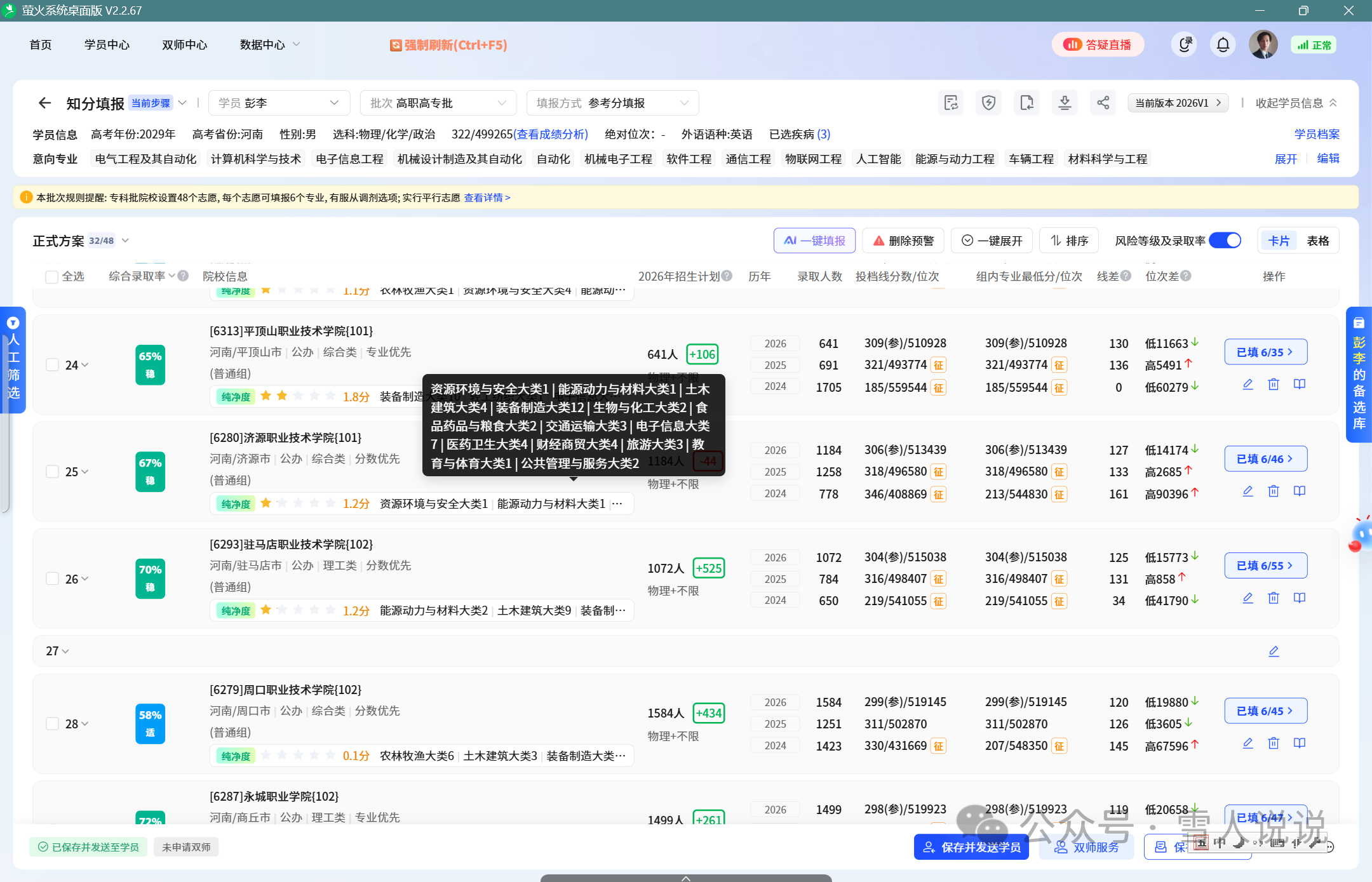Click the document export icon in toolbar
Viewport: 1372px width, 882px height.
pos(1027,103)
